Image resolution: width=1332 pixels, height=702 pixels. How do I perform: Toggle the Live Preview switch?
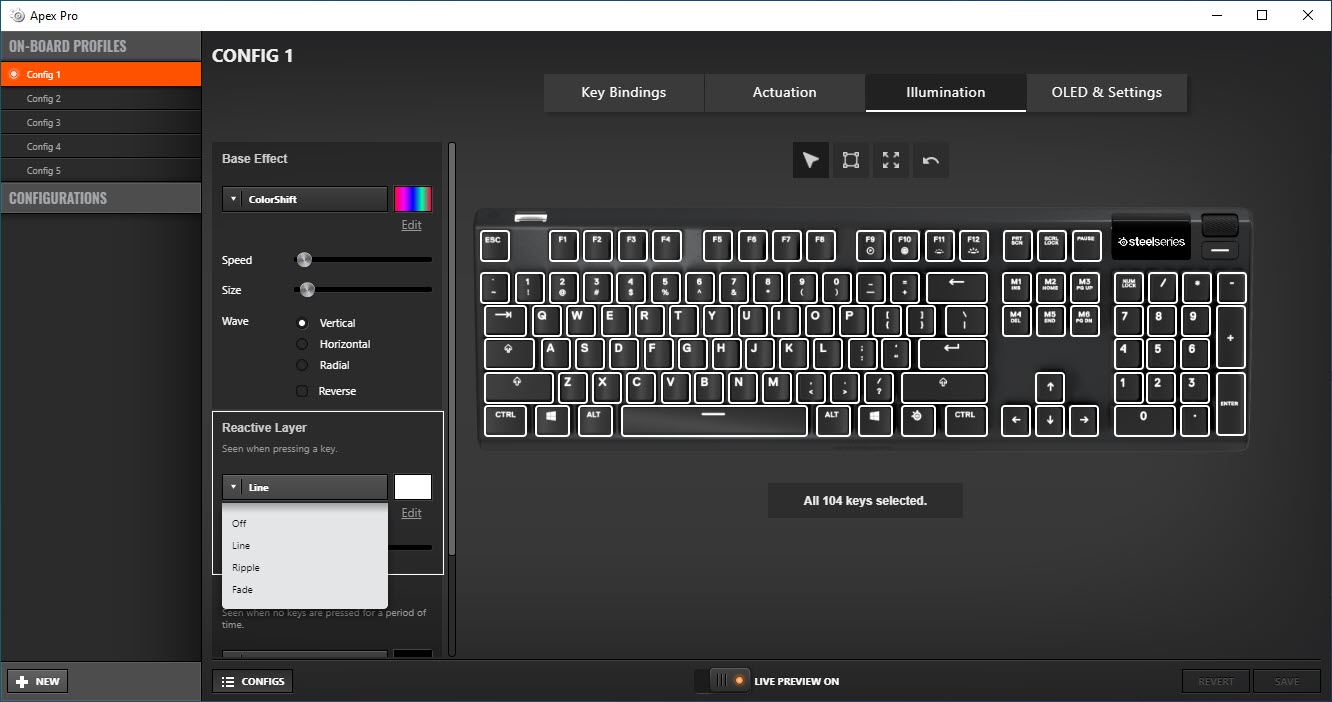click(722, 681)
